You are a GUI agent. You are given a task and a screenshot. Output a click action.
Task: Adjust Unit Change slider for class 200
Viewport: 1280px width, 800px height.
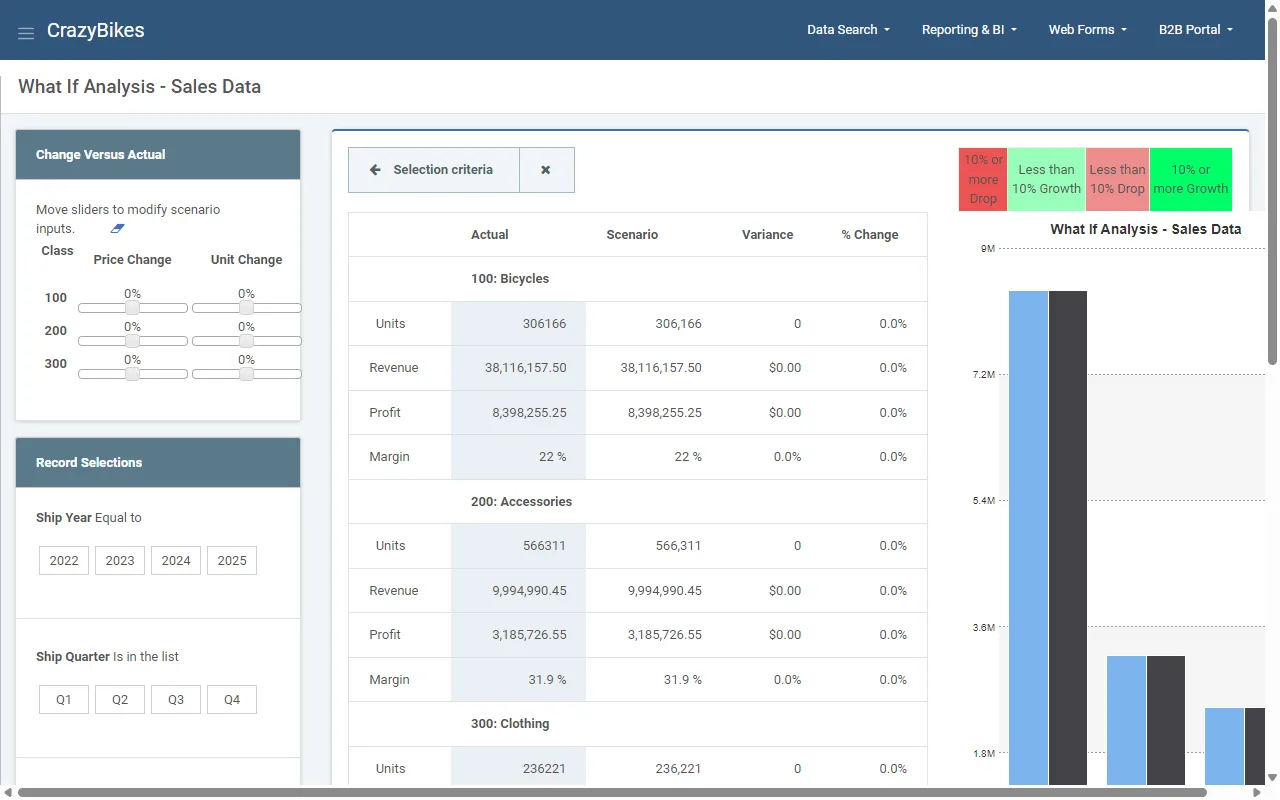coord(247,341)
